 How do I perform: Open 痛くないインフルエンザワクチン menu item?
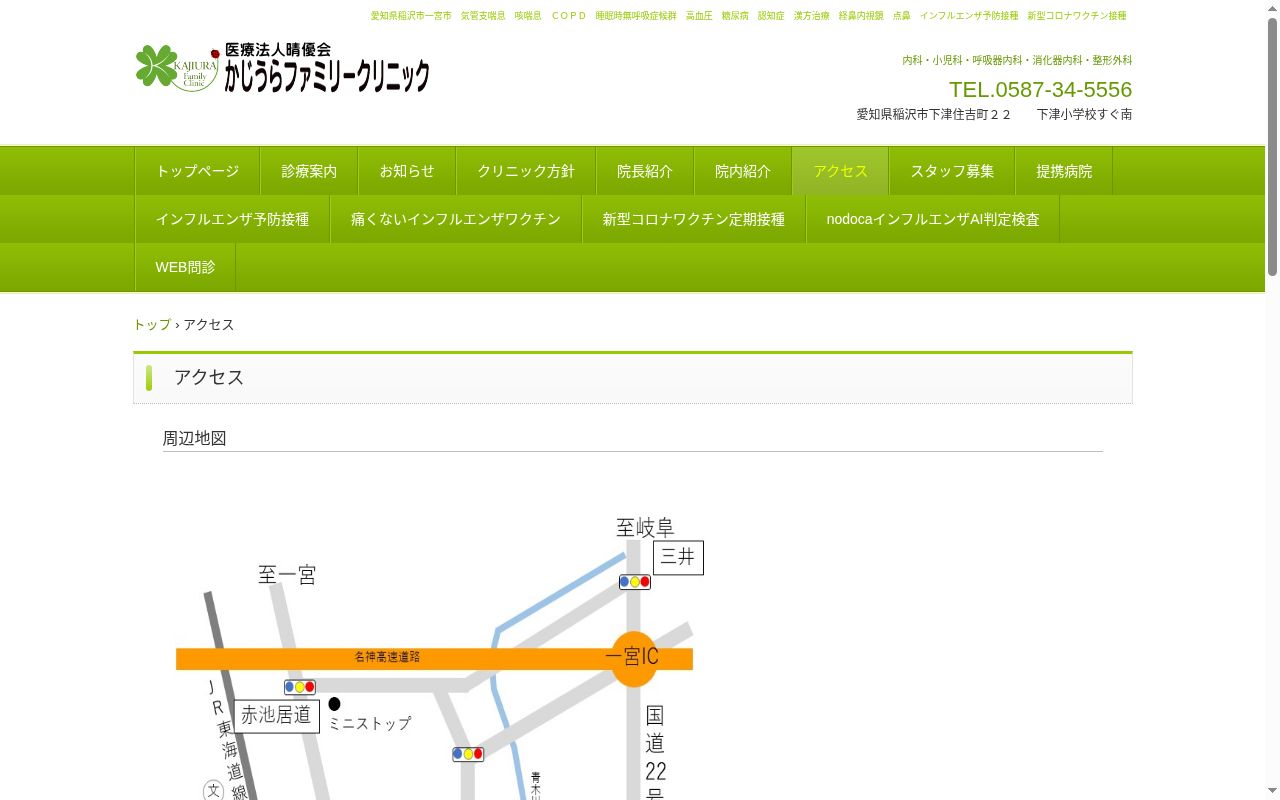[456, 219]
